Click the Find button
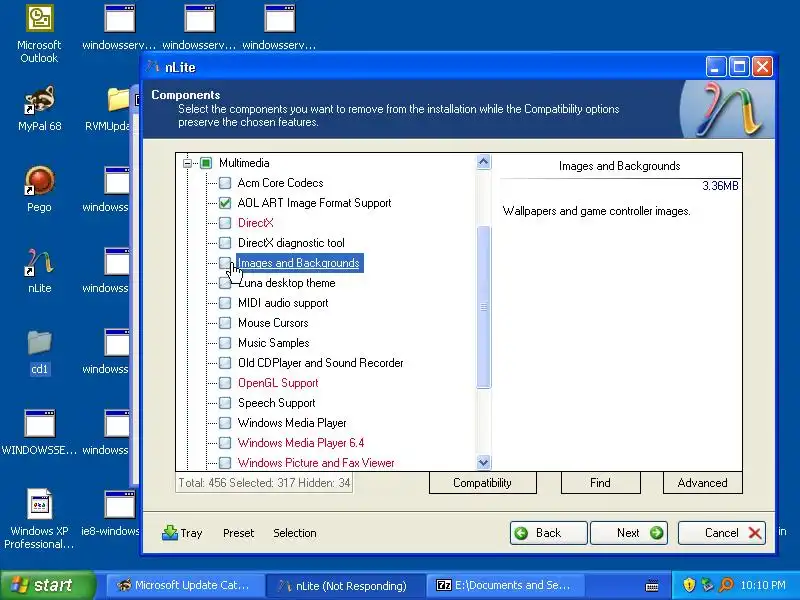The width and height of the screenshot is (800, 600). pos(601,483)
